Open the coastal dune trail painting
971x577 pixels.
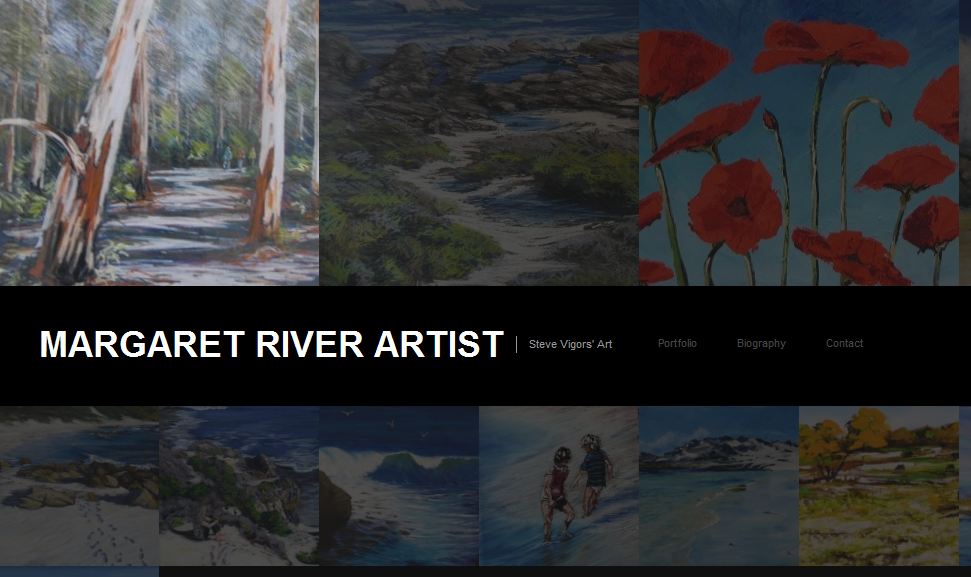tap(479, 142)
